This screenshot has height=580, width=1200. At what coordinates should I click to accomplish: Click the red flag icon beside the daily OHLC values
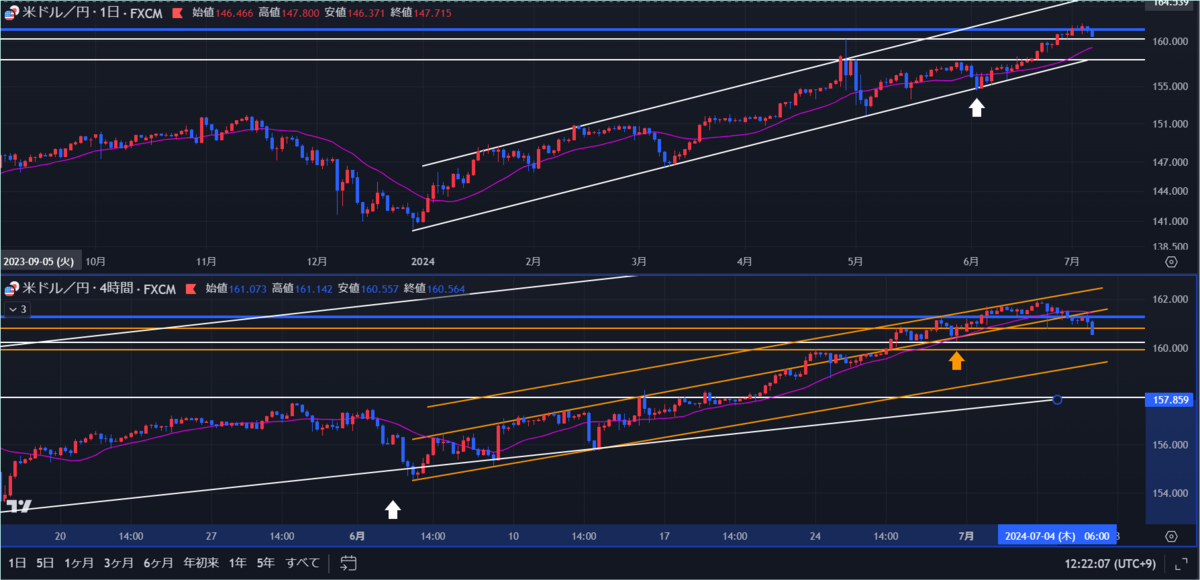[x=178, y=14]
